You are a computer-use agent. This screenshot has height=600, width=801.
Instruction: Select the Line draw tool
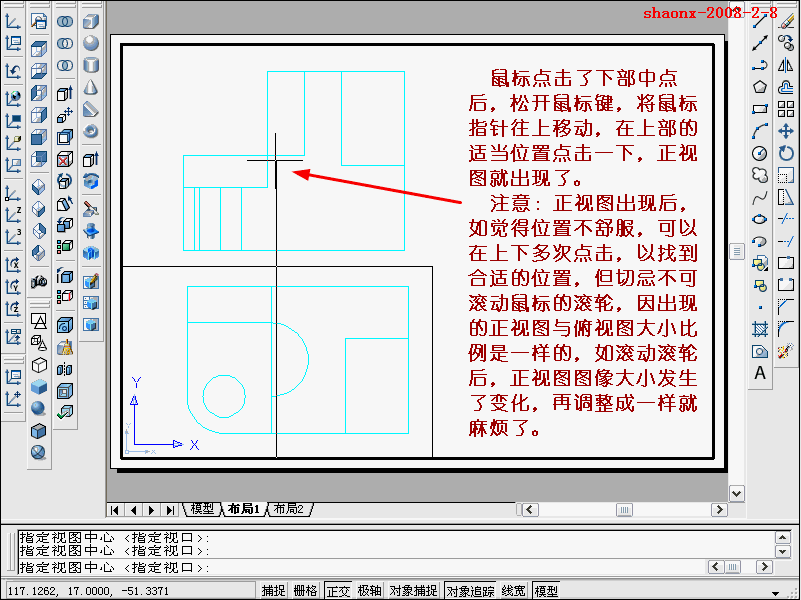(760, 21)
